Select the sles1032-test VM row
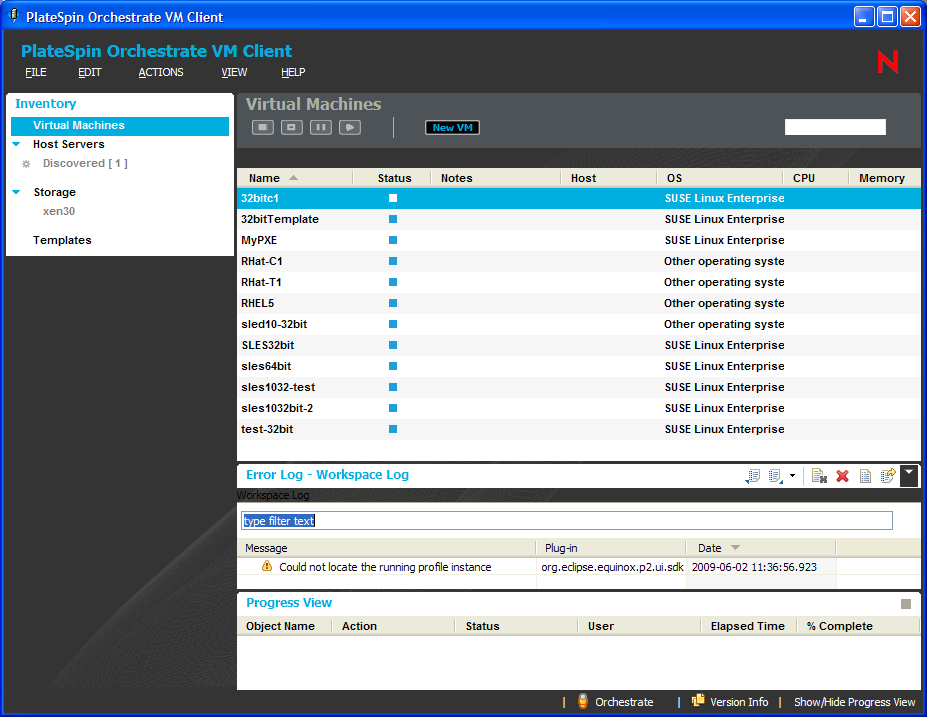The width and height of the screenshot is (927, 717). (579, 387)
